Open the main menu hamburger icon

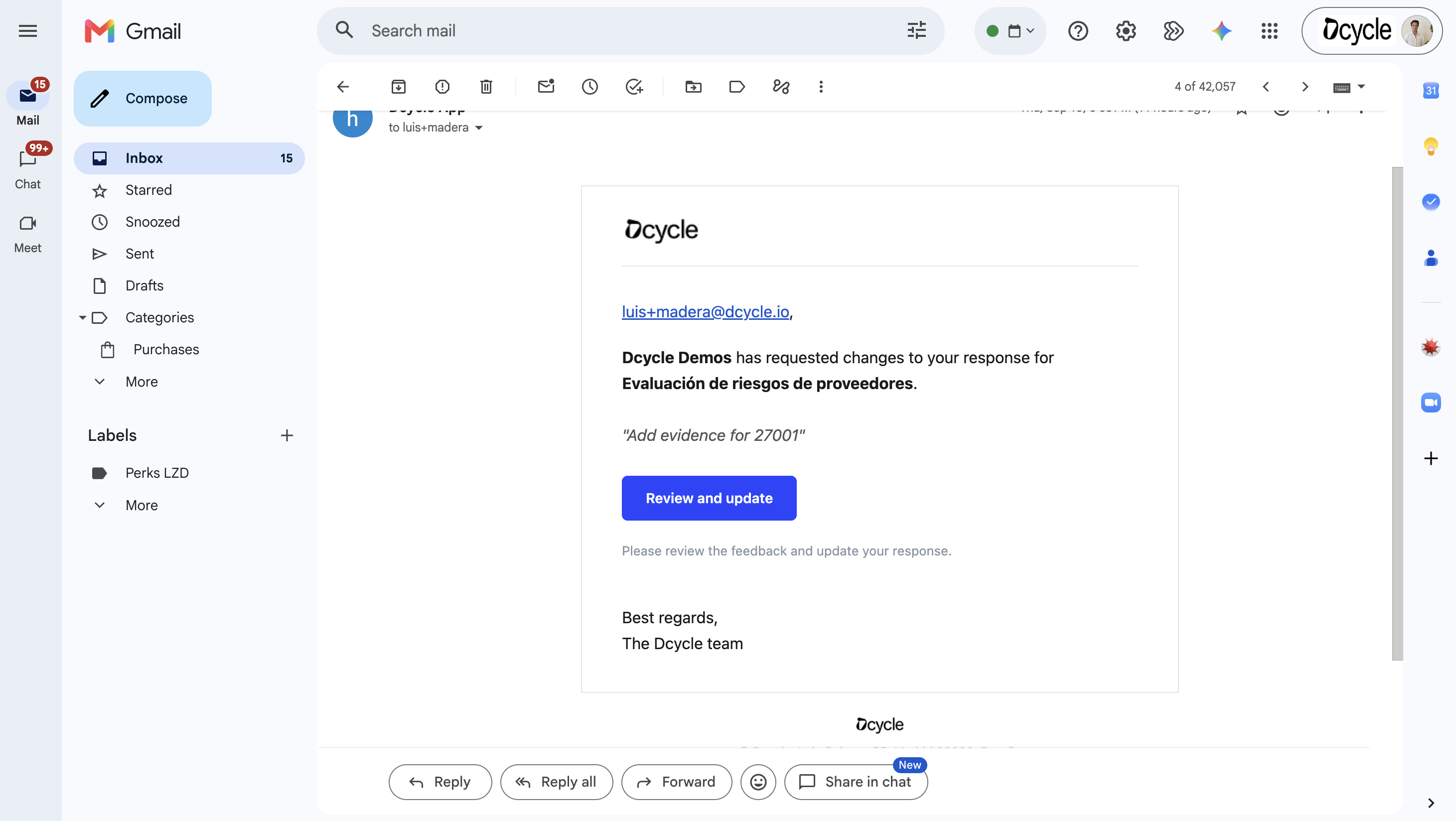(28, 31)
